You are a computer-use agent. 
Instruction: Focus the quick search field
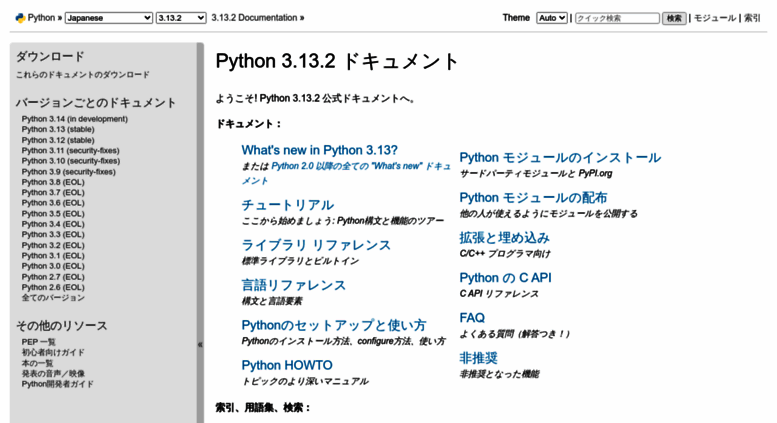(x=617, y=18)
